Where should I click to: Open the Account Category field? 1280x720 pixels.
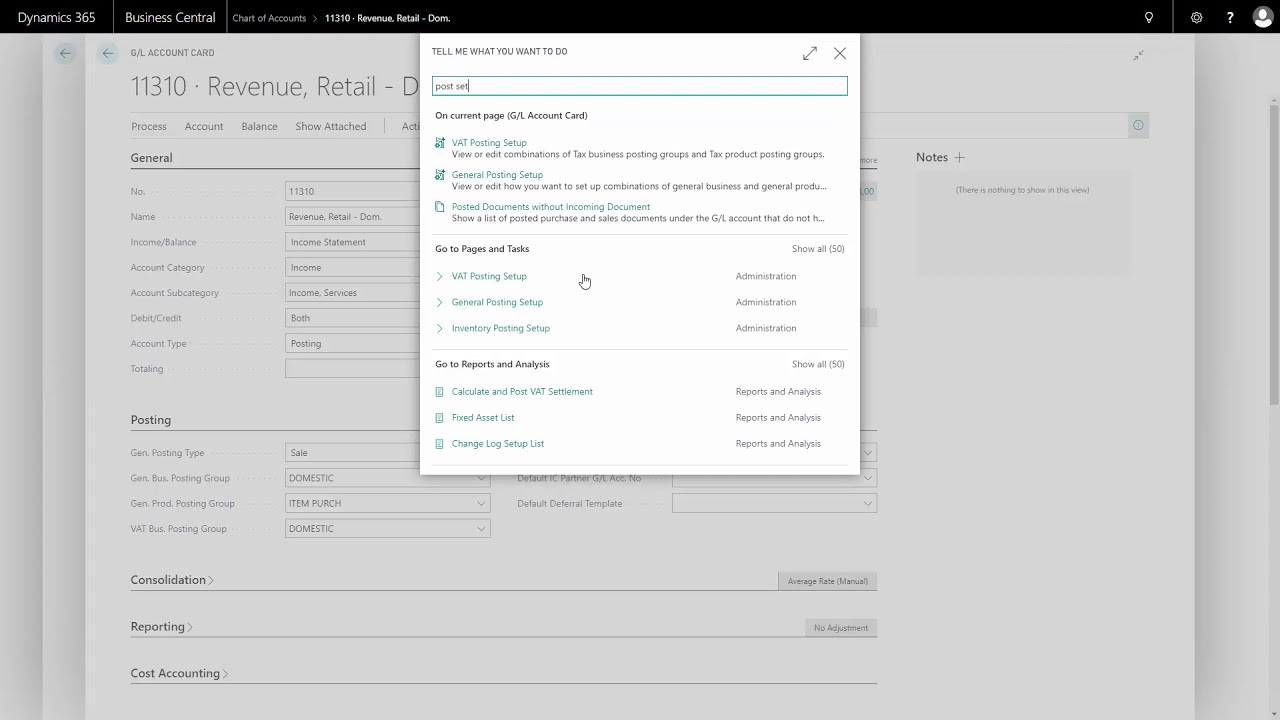pos(353,268)
